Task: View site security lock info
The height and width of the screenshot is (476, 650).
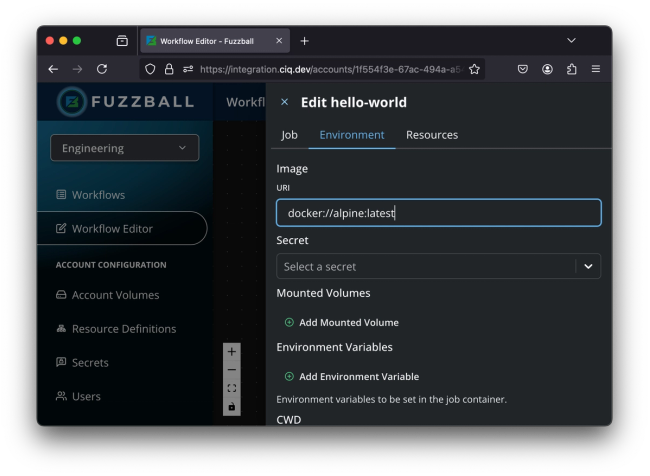Action: 169,69
